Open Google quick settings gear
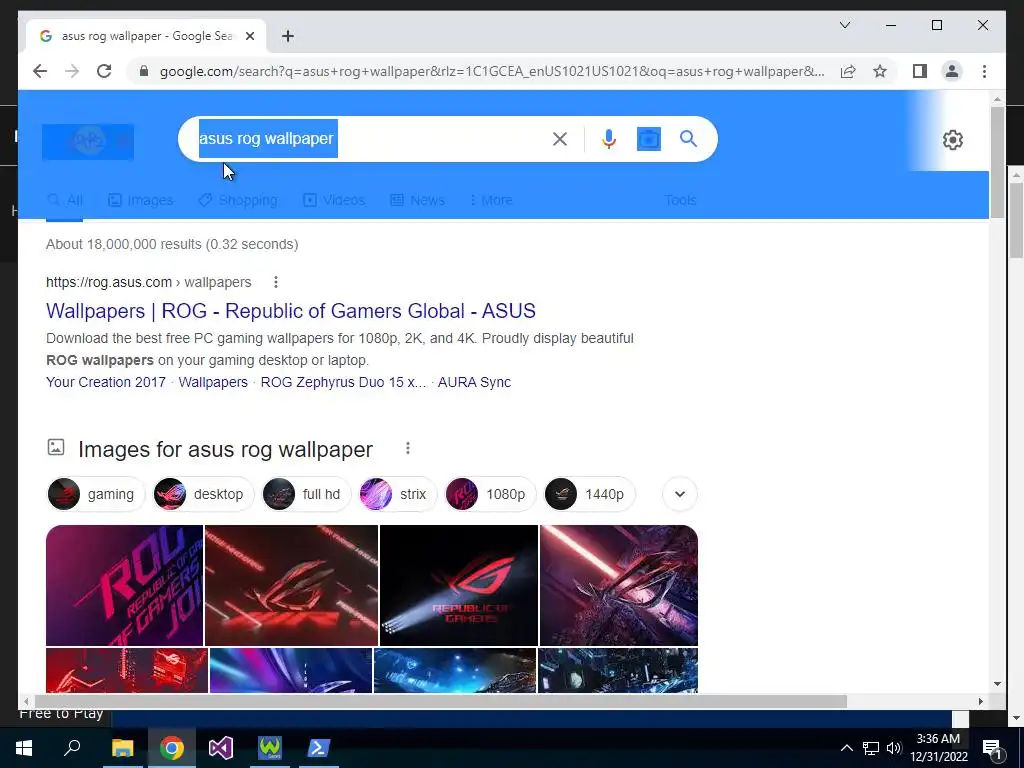The image size is (1024, 768). (x=952, y=140)
